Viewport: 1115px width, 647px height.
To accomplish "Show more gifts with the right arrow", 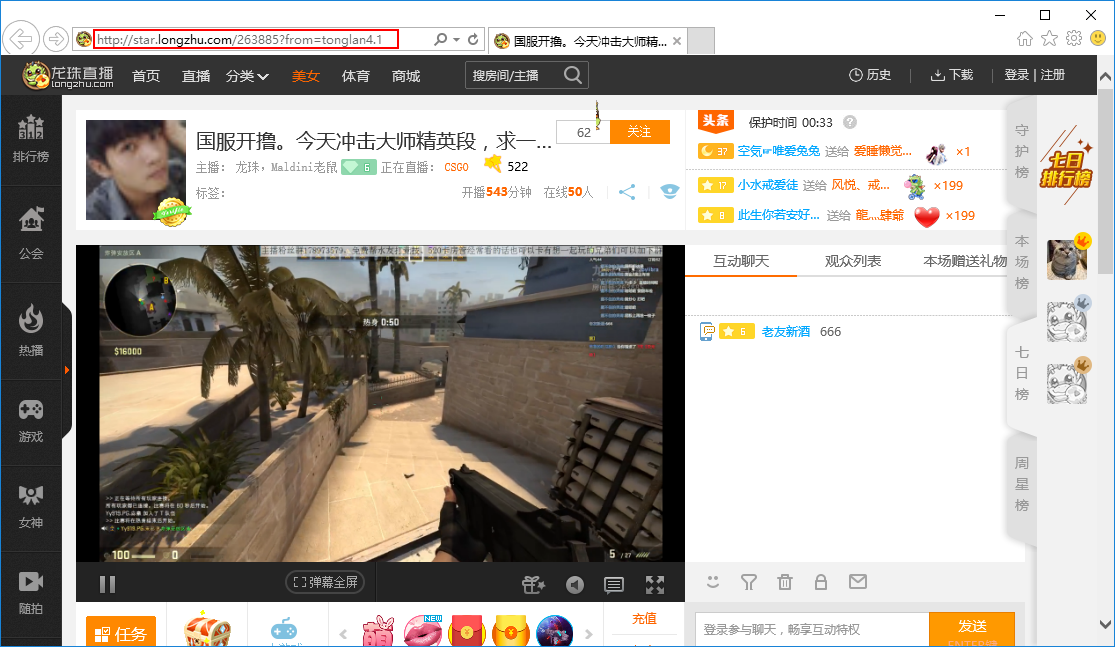I will point(588,634).
